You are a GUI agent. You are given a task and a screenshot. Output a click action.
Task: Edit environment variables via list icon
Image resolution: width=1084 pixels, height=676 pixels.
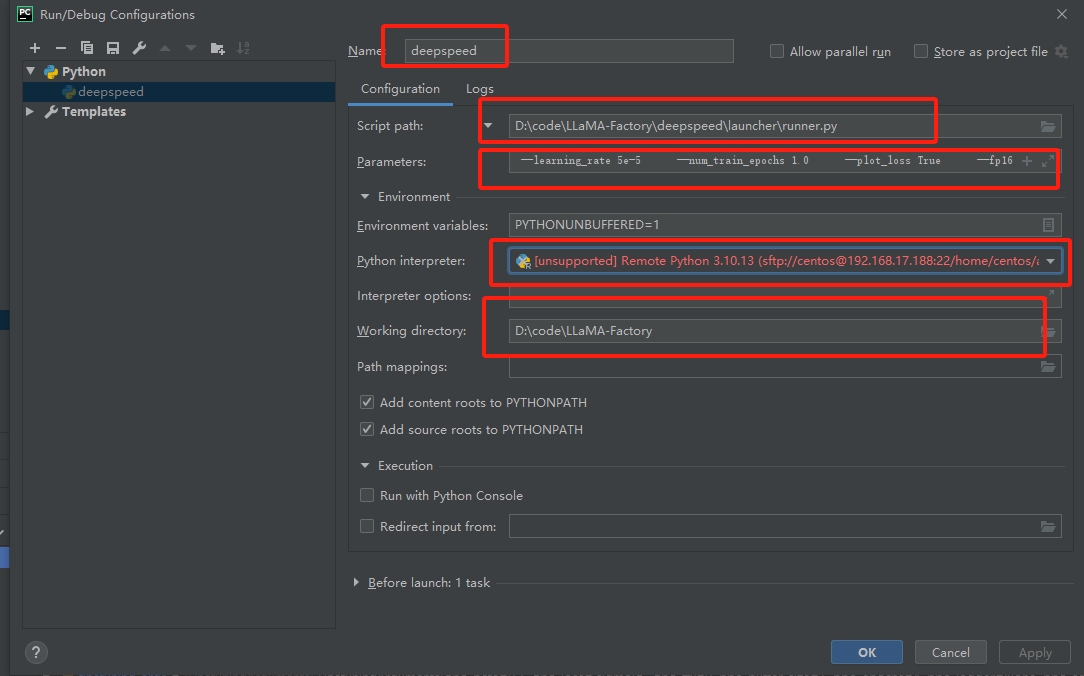click(x=1048, y=226)
